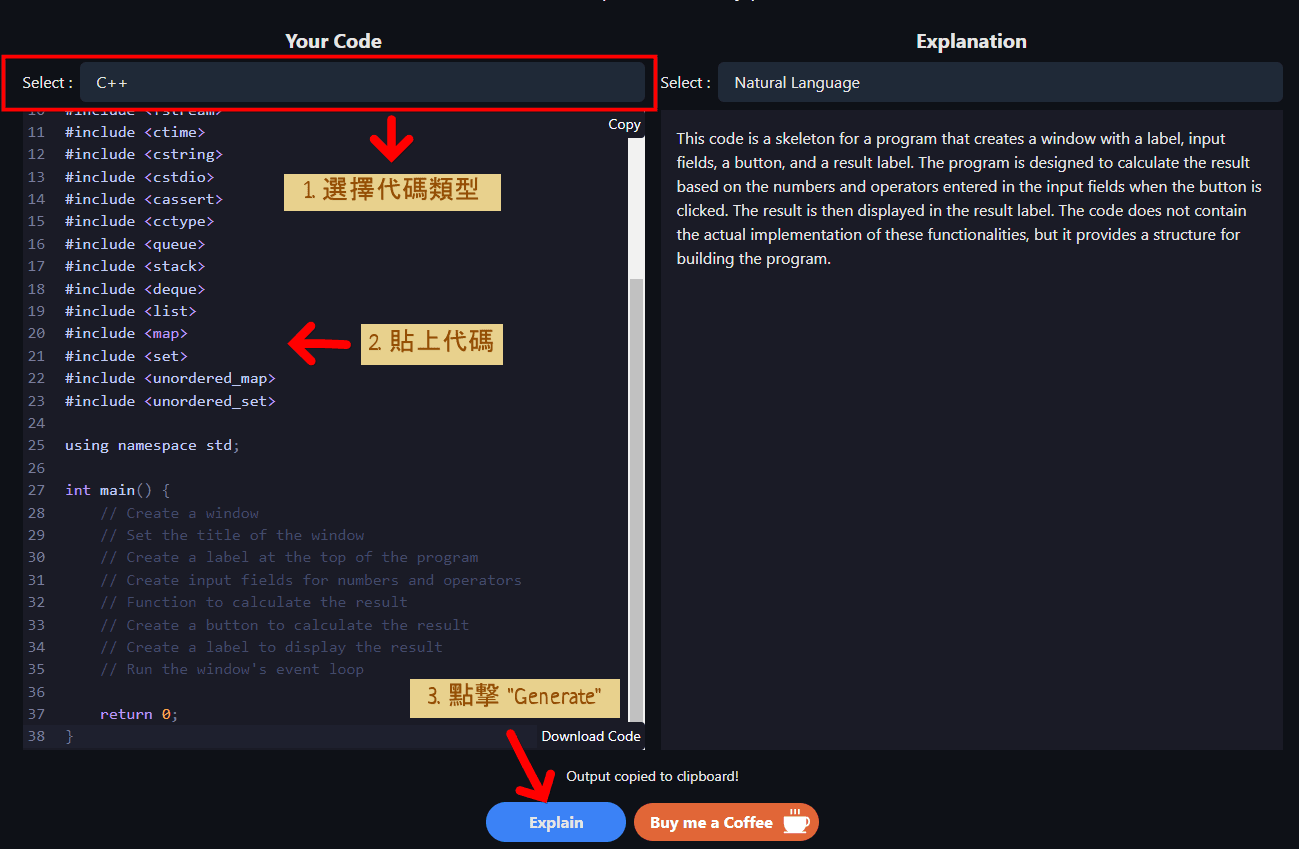Click the red left arrow beside the code

320,344
